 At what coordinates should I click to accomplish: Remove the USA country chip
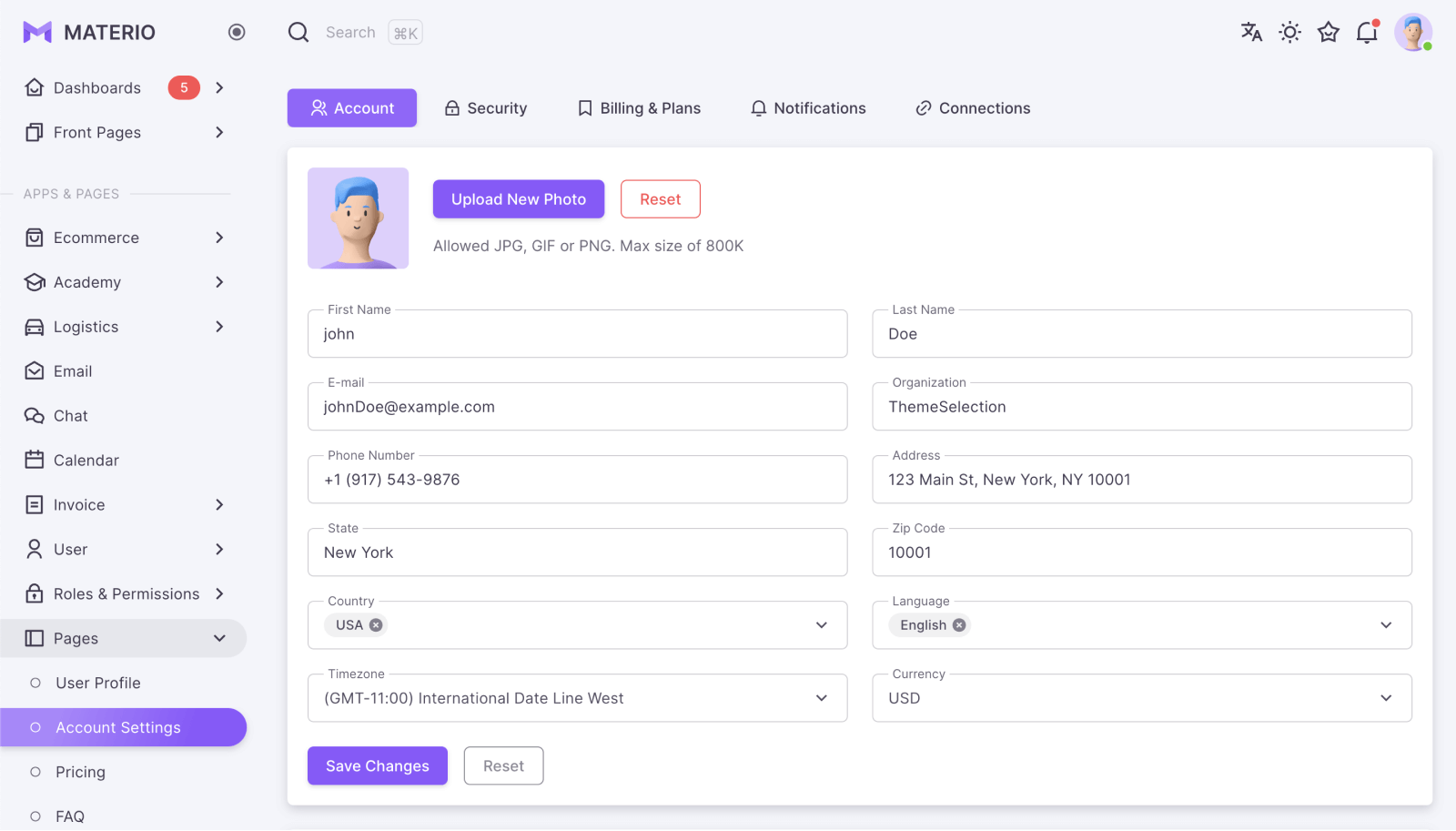(x=376, y=625)
